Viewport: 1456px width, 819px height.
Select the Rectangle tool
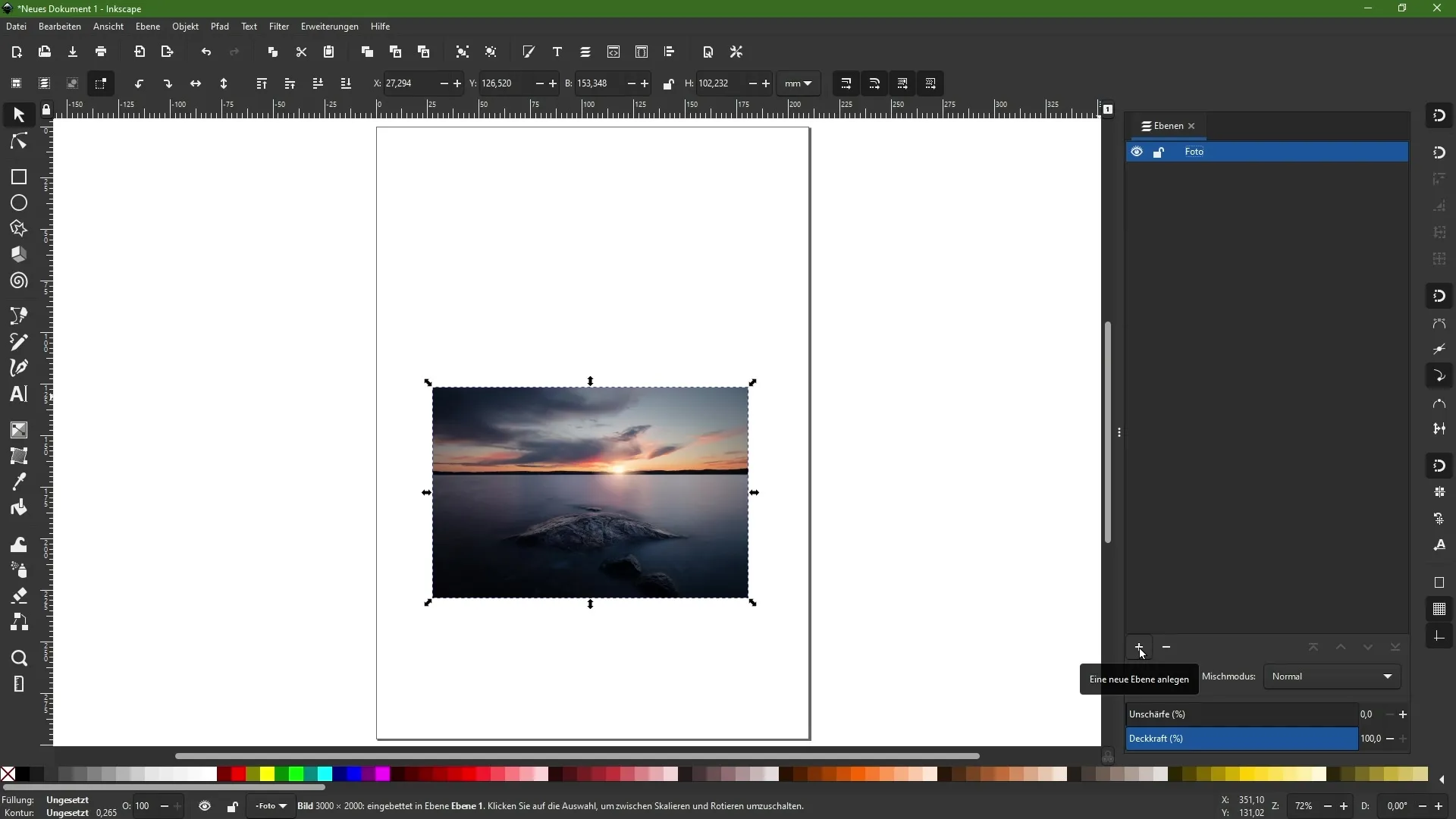19,177
